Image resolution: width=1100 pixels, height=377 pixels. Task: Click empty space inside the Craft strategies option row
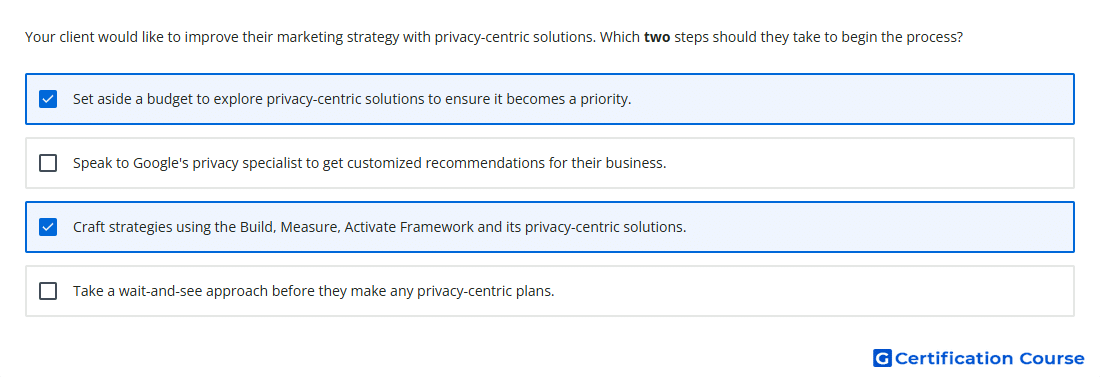pos(877,227)
